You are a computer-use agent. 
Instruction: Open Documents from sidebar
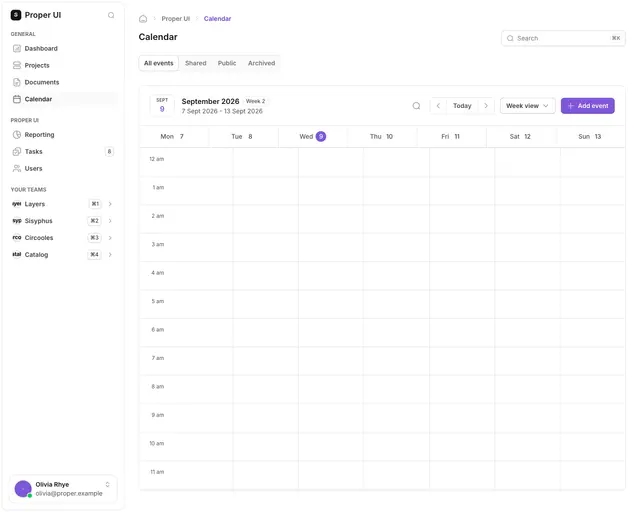coord(63,82)
